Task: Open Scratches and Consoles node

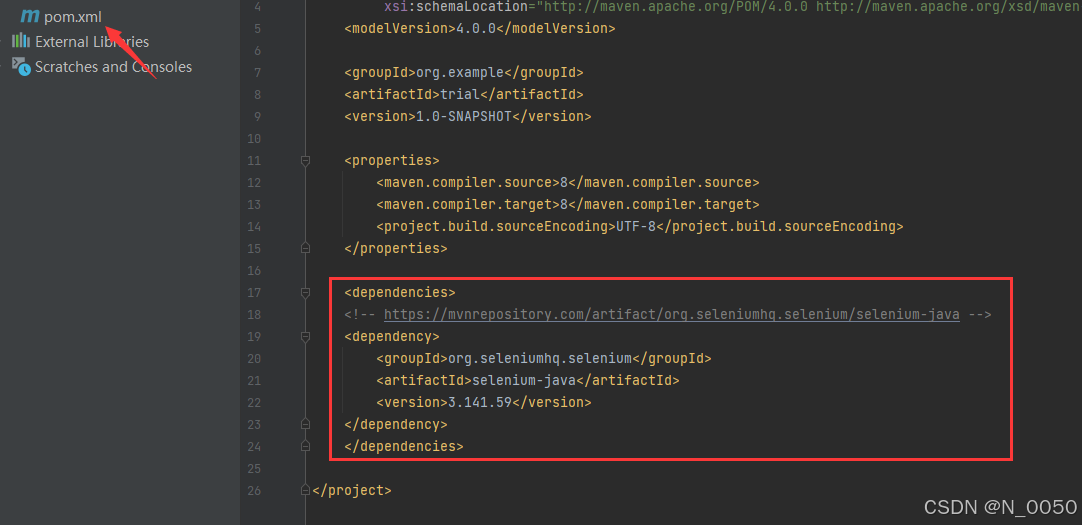Action: pos(113,67)
